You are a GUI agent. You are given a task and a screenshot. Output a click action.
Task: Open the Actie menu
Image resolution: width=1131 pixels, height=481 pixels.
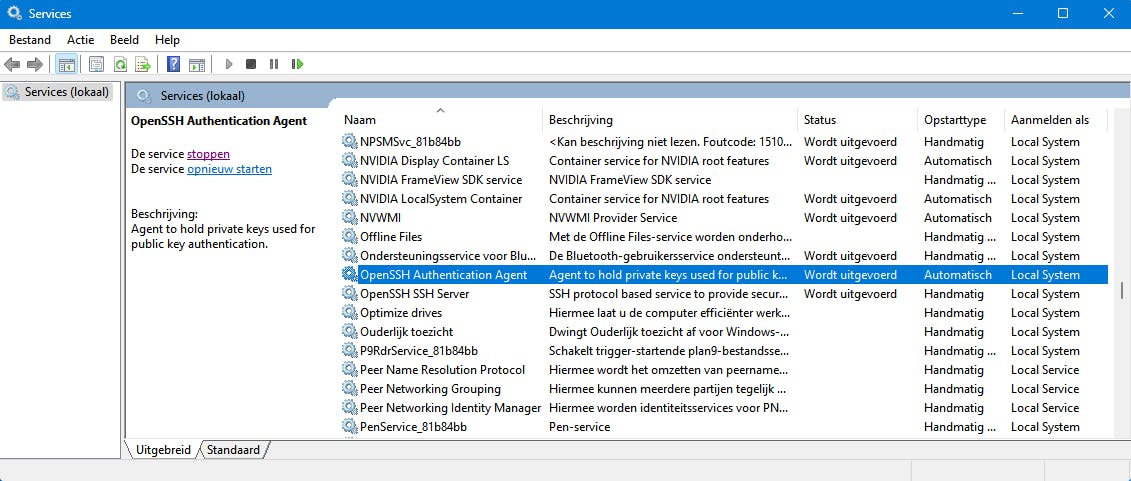tap(81, 40)
